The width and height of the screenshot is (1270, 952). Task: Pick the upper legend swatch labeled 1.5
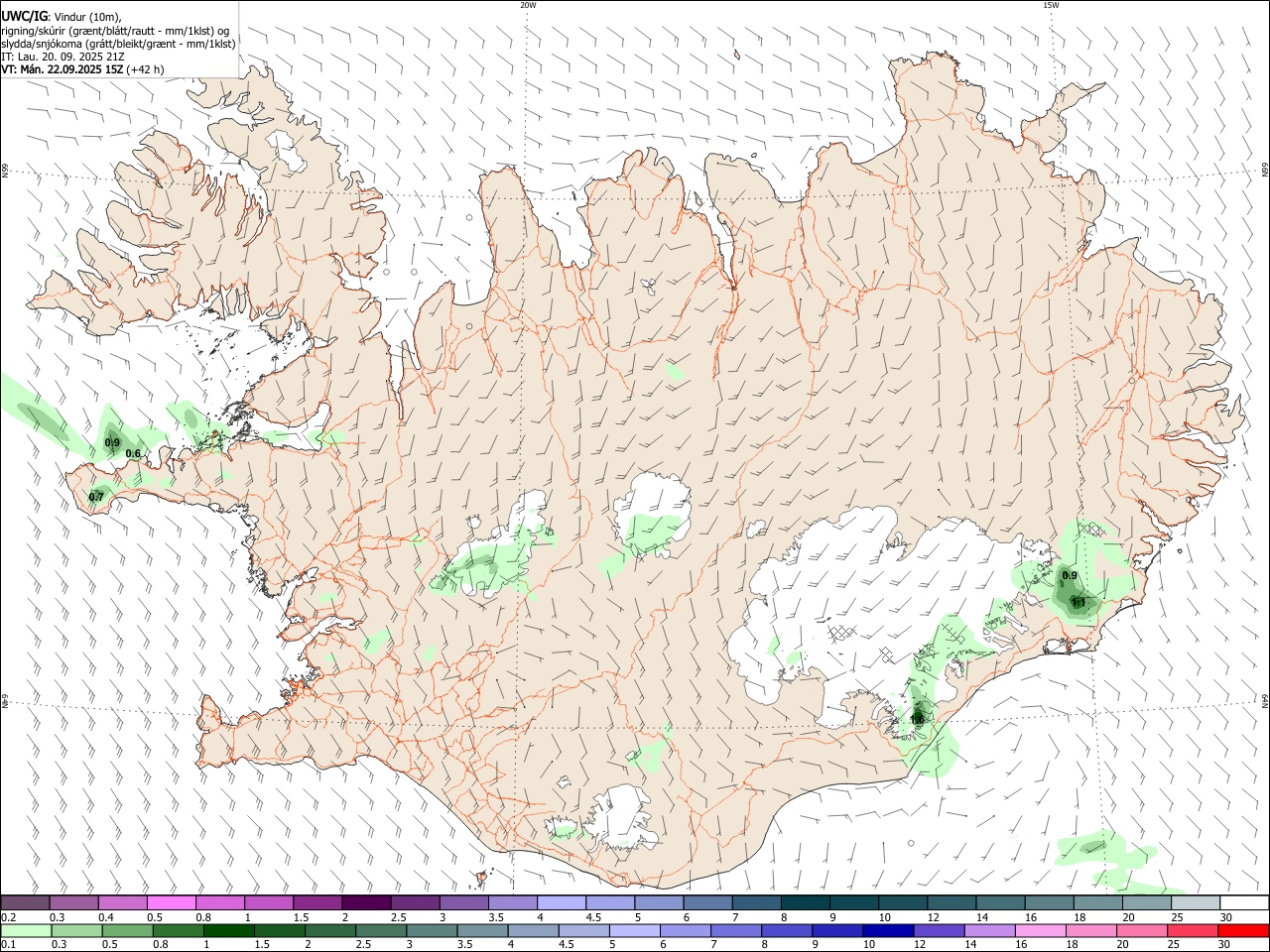click(317, 903)
